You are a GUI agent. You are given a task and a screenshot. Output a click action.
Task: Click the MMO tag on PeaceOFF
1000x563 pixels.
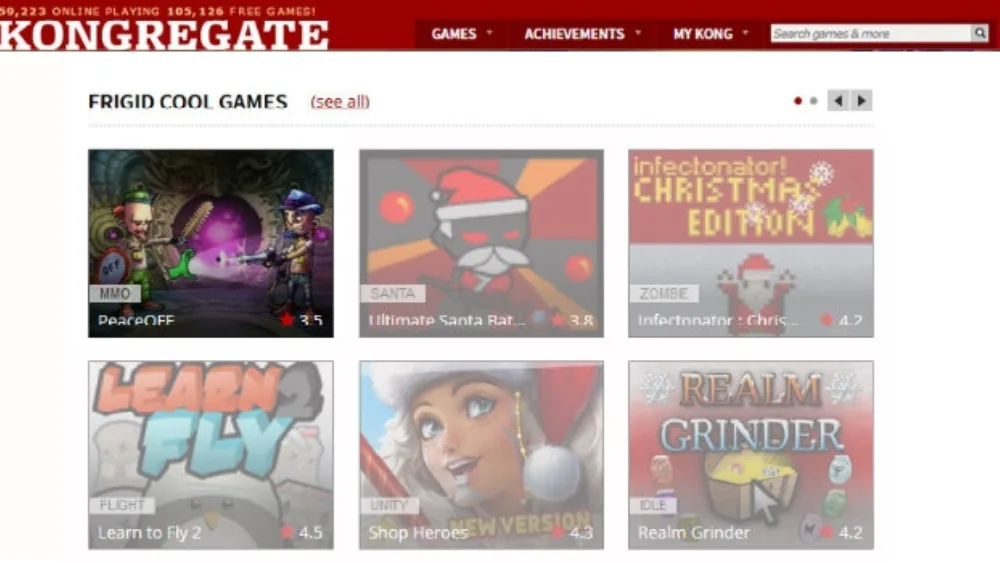[x=115, y=293]
